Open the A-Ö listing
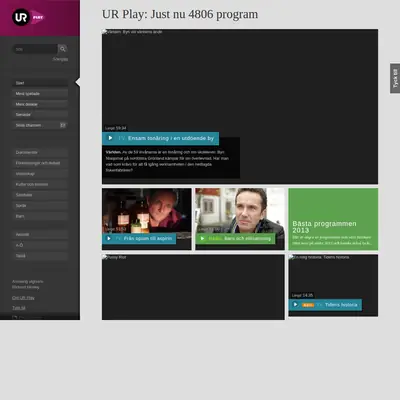Viewport: 400px width, 400px height. 40,245
